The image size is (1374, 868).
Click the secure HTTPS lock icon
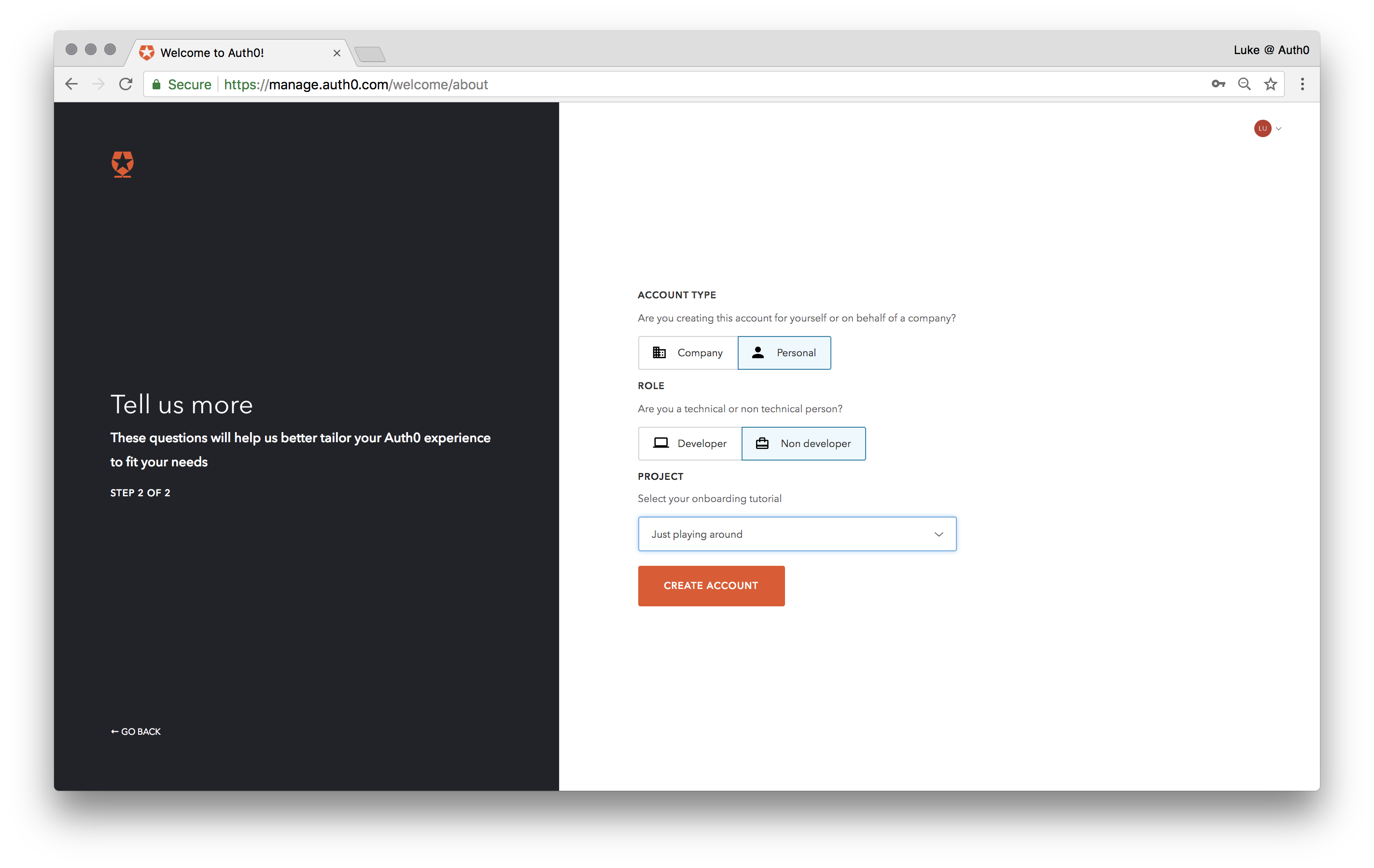(159, 84)
